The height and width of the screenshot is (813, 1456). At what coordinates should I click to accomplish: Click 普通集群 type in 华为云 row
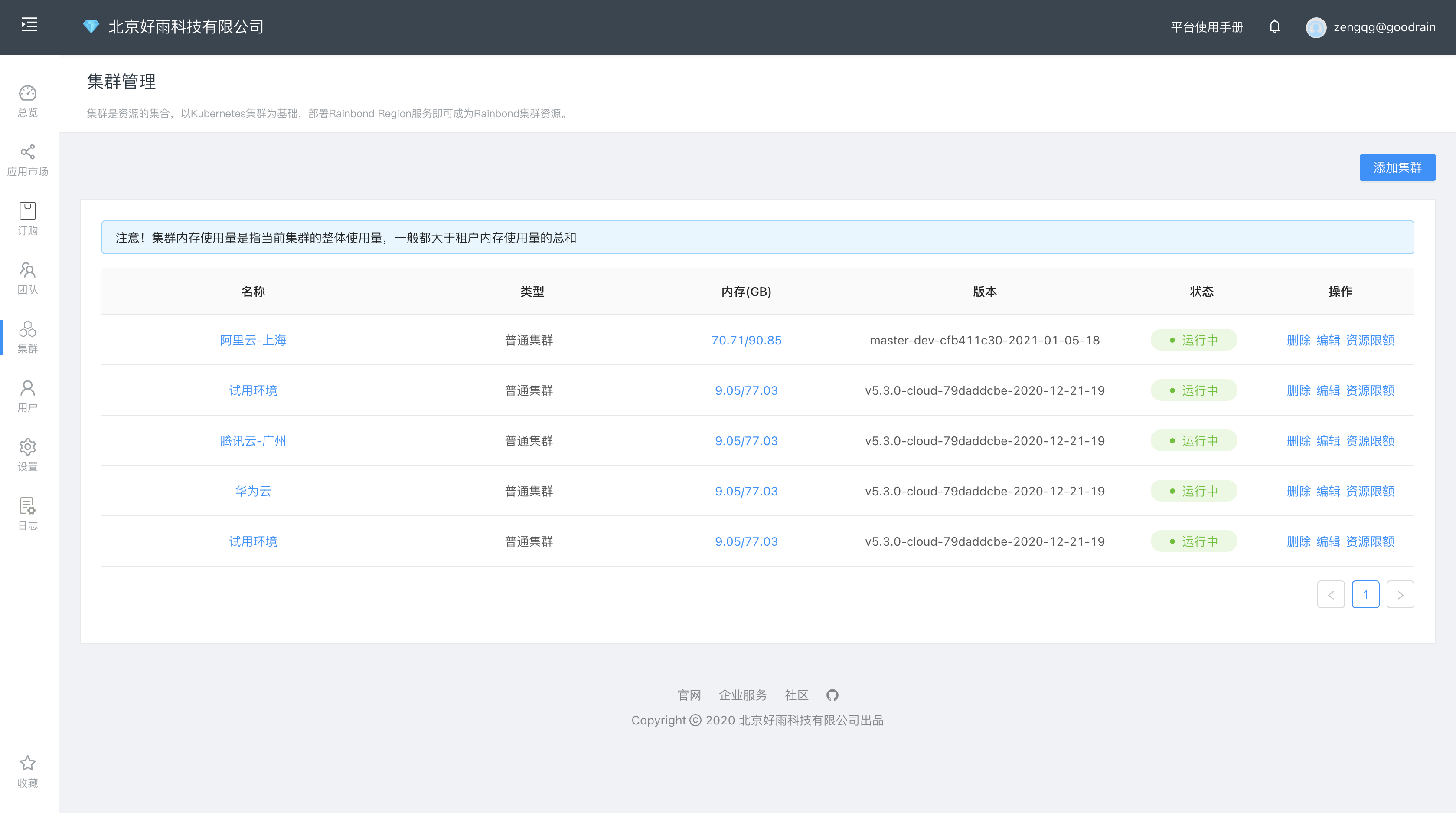click(529, 491)
